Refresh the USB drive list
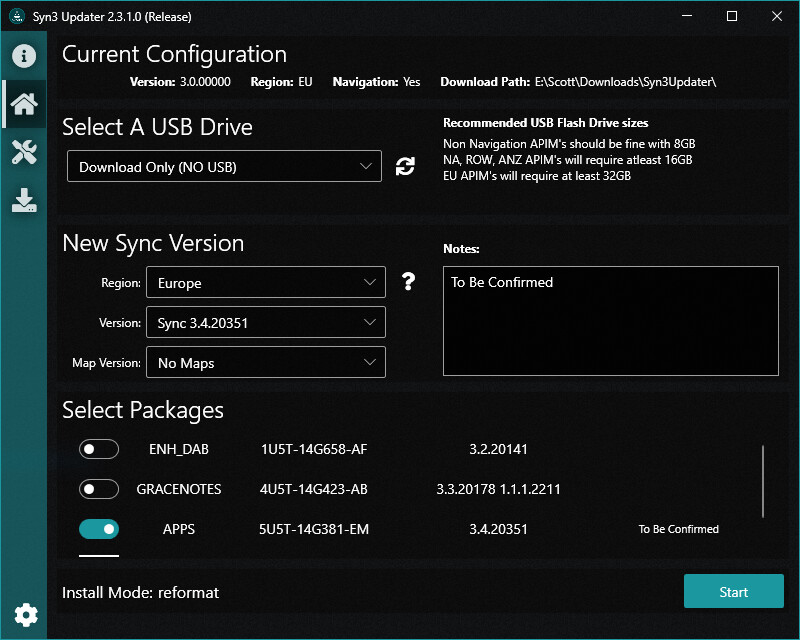The width and height of the screenshot is (800, 640). (405, 166)
